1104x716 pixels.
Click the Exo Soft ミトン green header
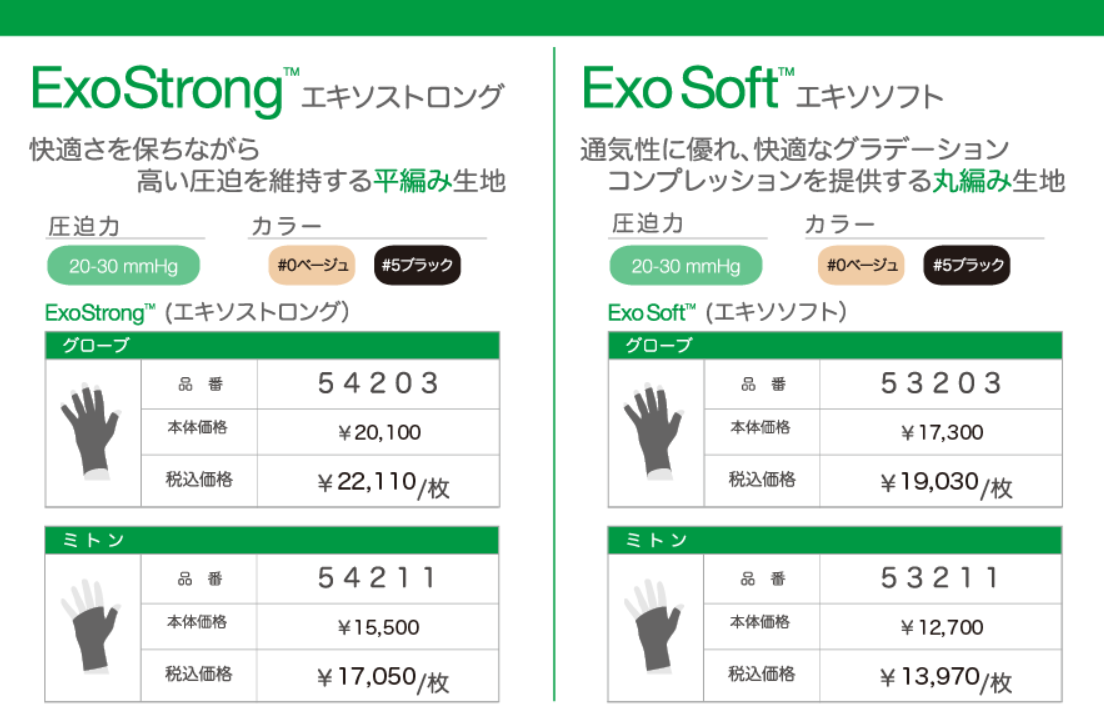(835, 541)
